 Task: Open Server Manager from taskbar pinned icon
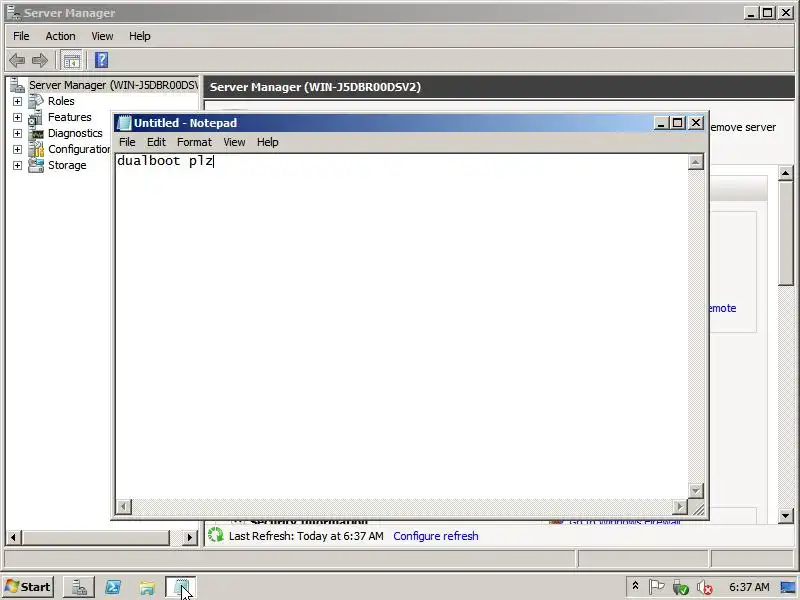click(x=79, y=587)
